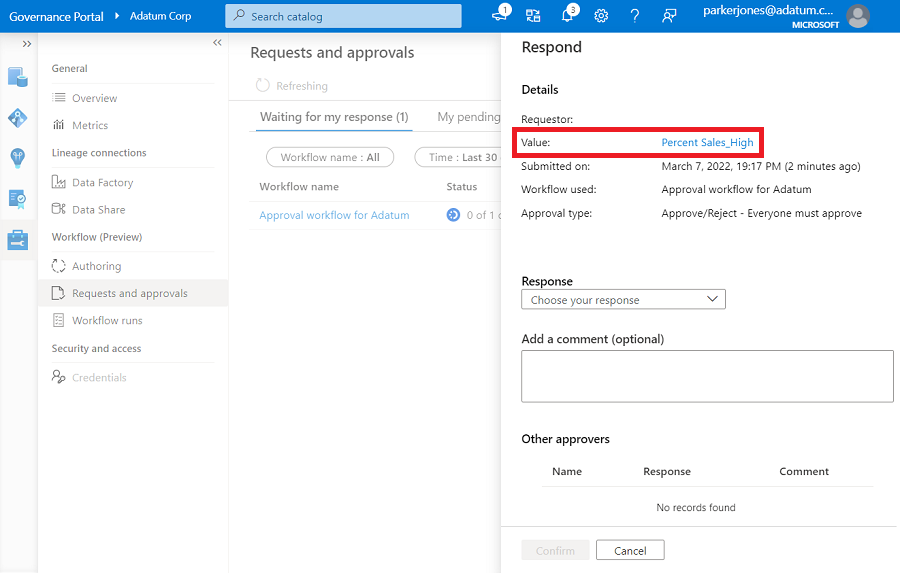Collapse the side menu panel
Image resolution: width=900 pixels, height=573 pixels.
217,43
